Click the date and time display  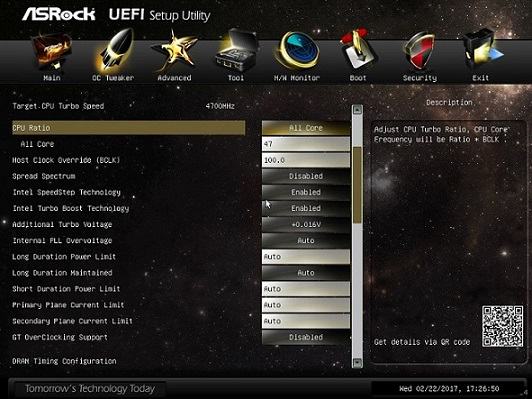click(x=449, y=388)
